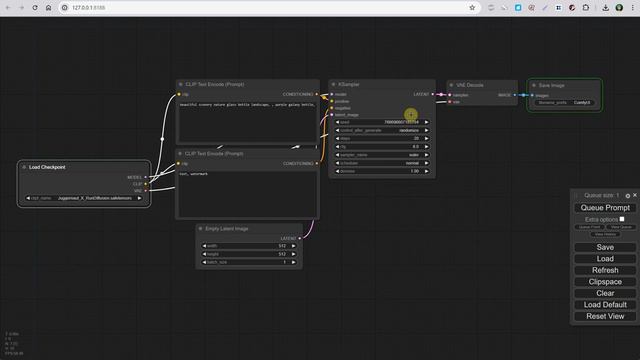This screenshot has height=360, width=640.
Task: Open the Chrome three-dot menu
Action: (x=632, y=8)
